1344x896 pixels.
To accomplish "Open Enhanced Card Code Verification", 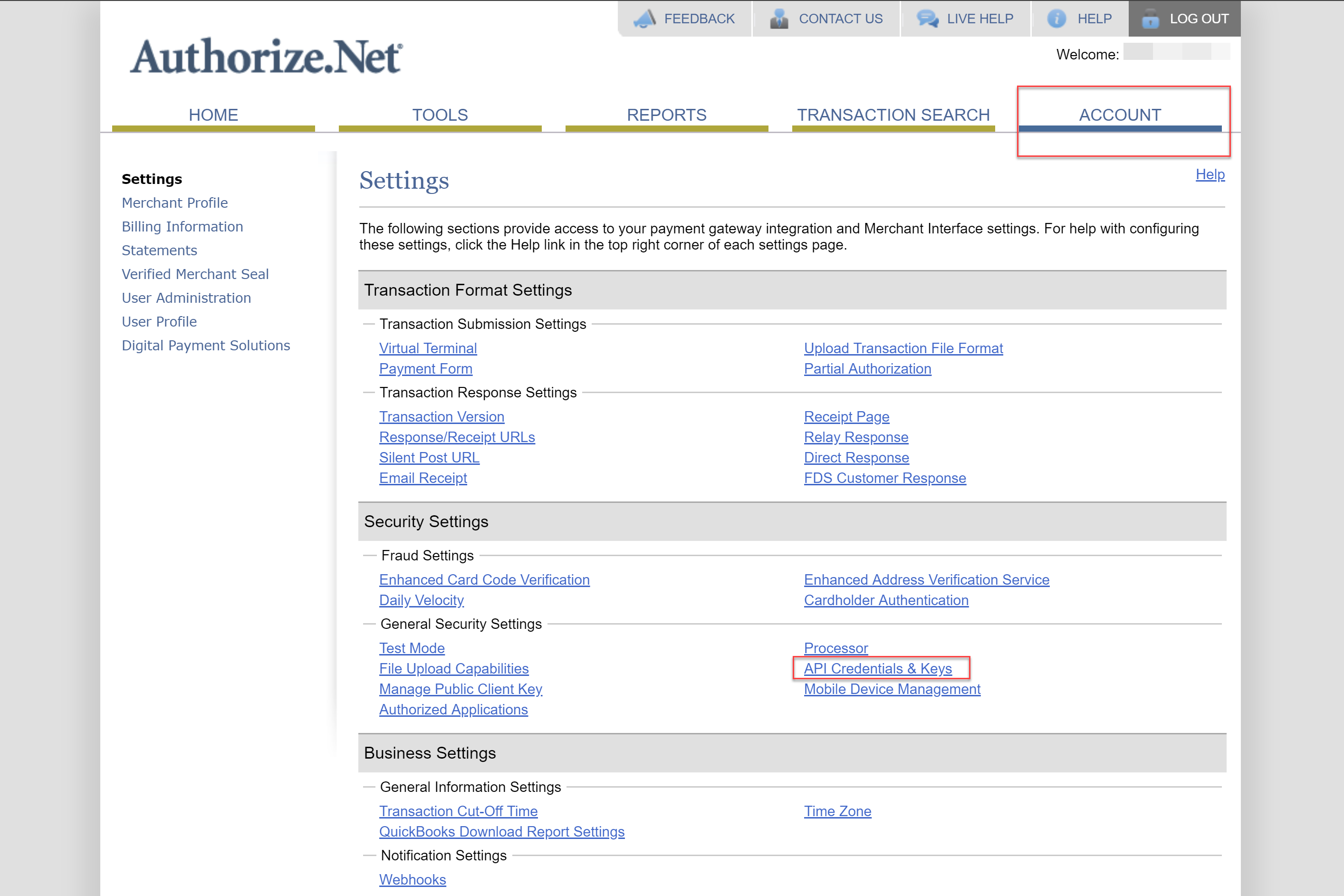I will click(x=484, y=579).
